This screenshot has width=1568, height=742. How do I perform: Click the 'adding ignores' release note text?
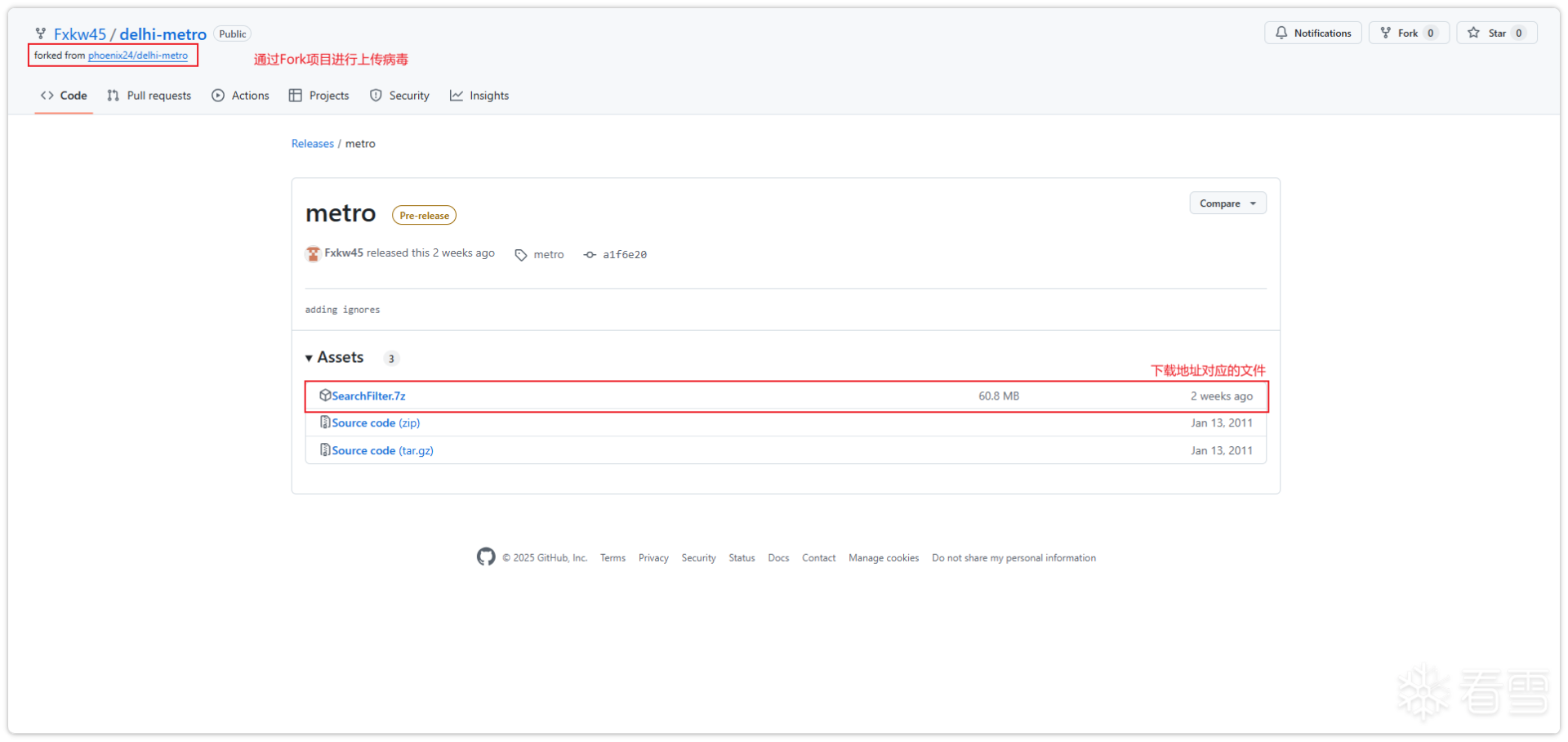point(342,310)
